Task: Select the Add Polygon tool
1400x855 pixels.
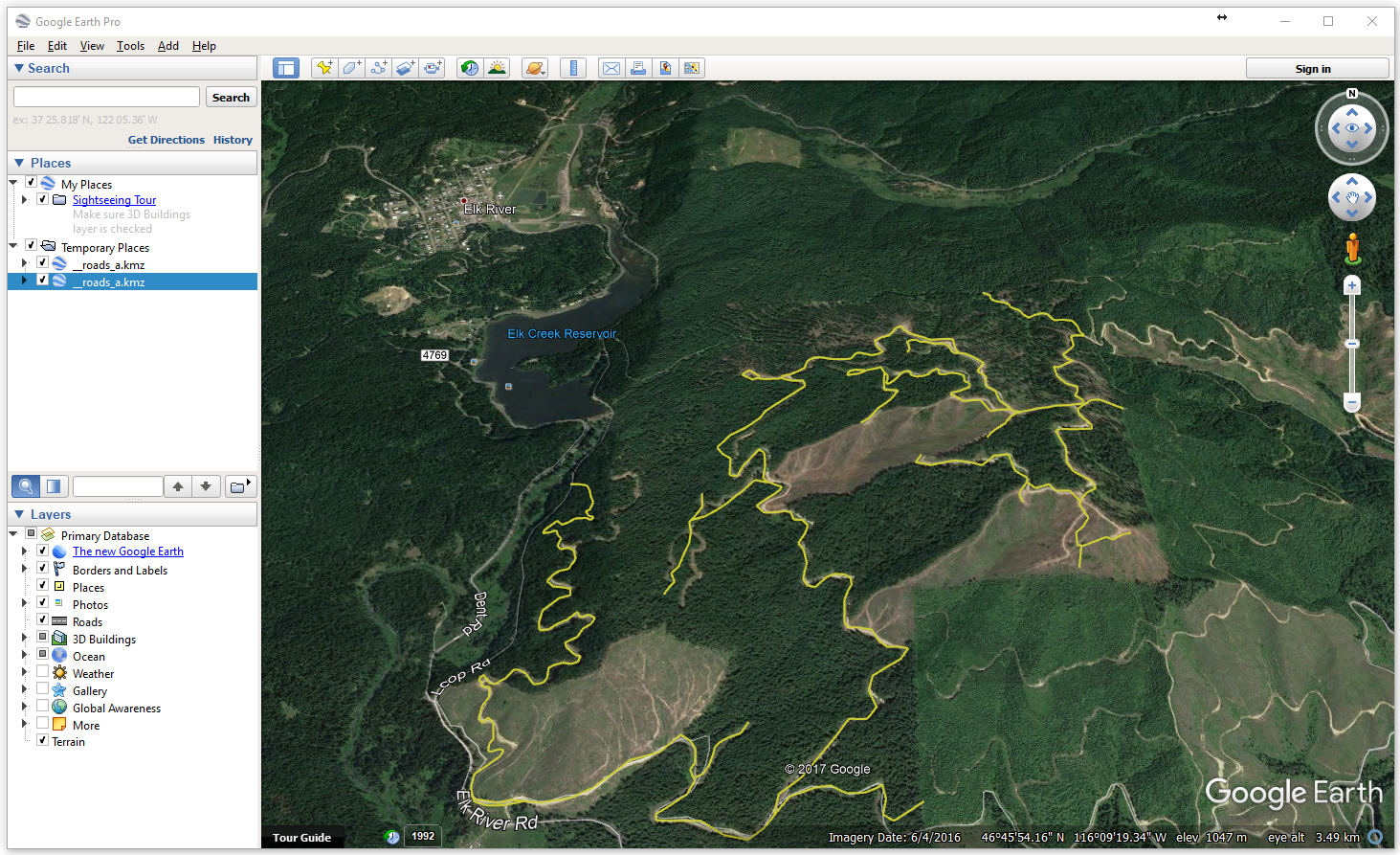Action: coord(351,68)
